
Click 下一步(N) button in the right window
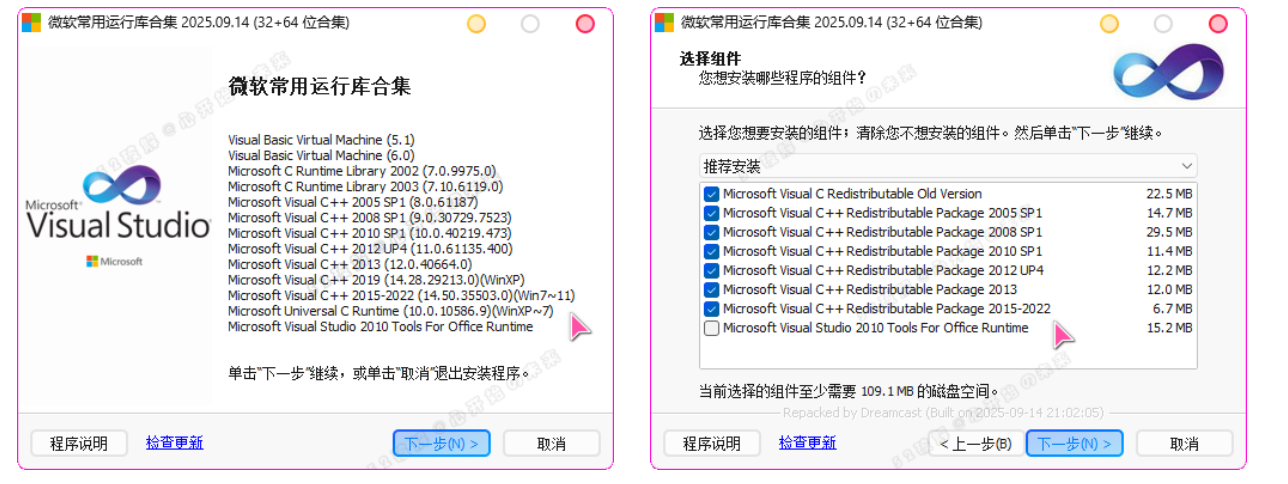click(x=1074, y=443)
